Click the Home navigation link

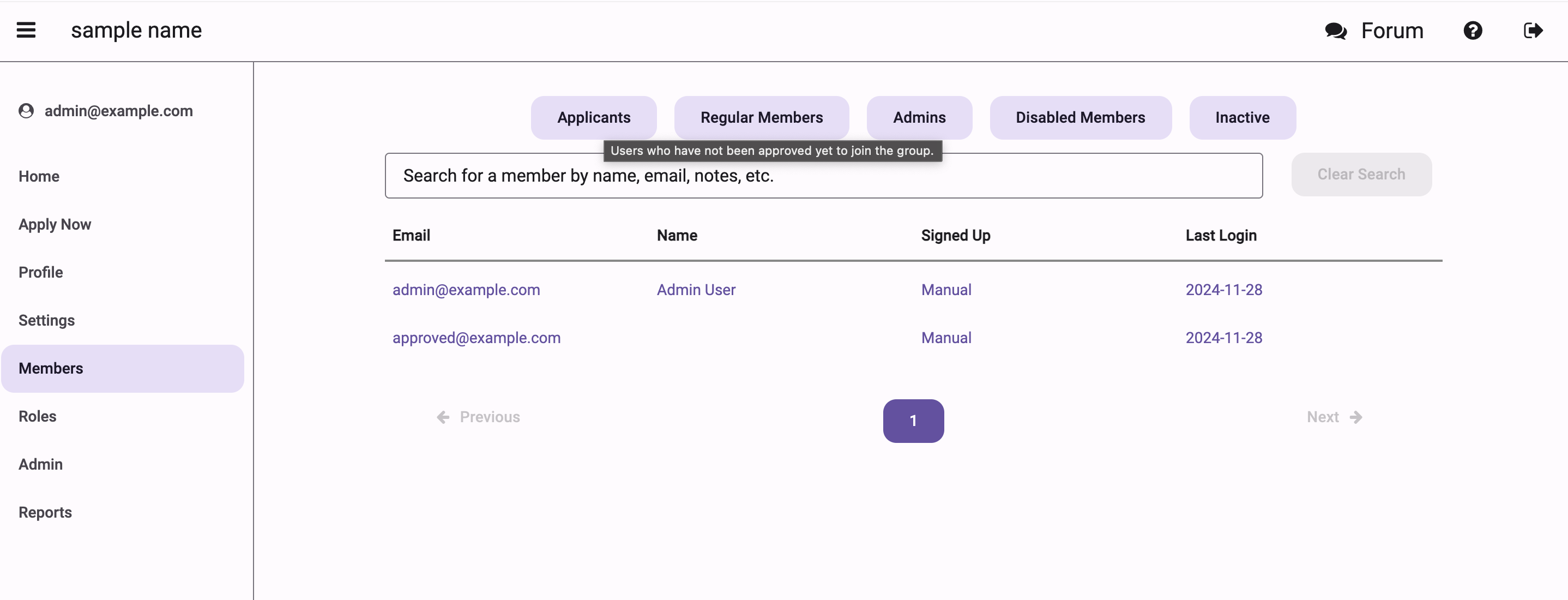coord(39,175)
